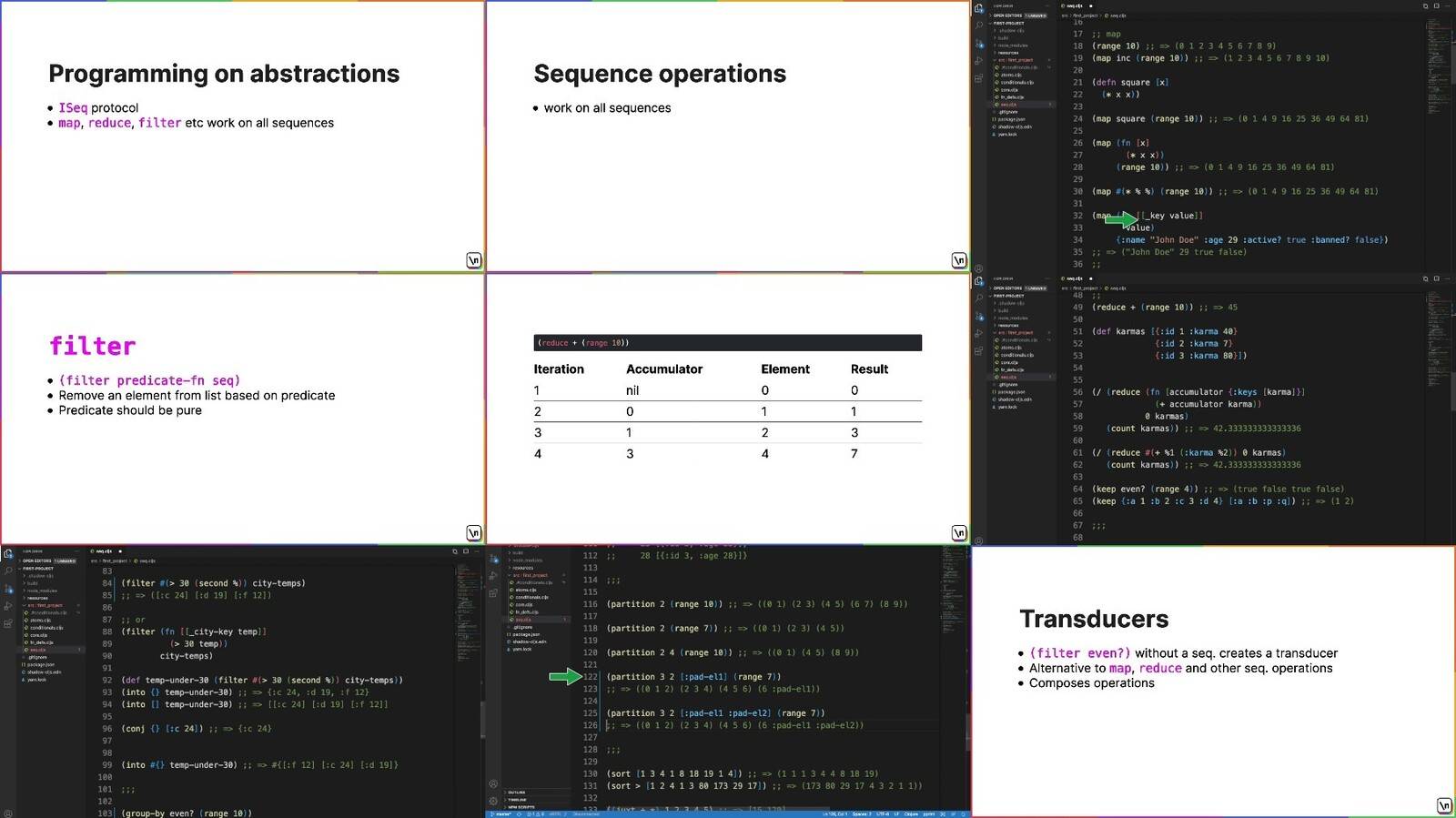Open Run and Debug in map examples editor
The image size is (1456, 818).
click(x=979, y=61)
